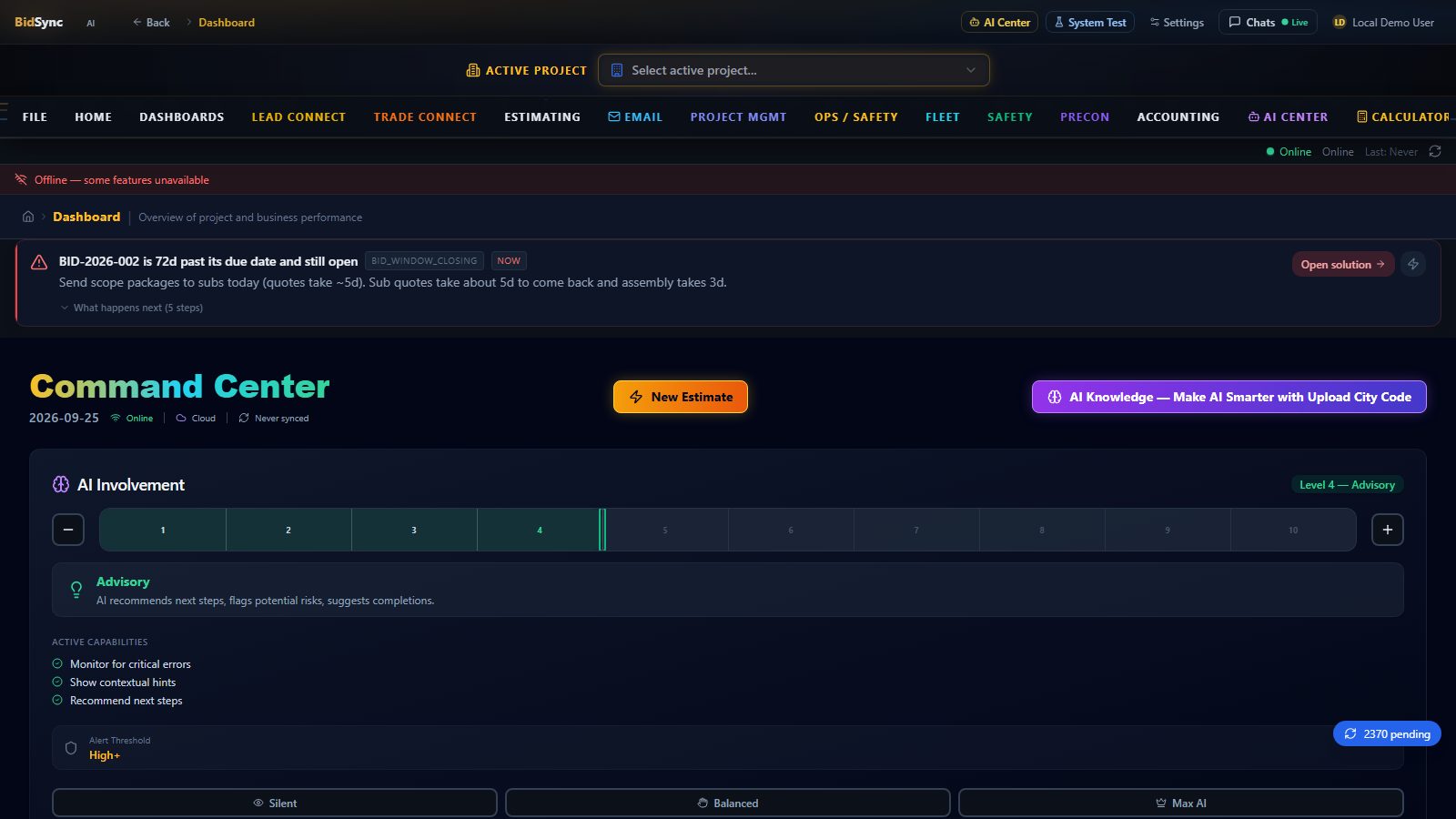Click the Level 4 — Advisory badge
This screenshot has width=1456, height=819.
tap(1348, 484)
